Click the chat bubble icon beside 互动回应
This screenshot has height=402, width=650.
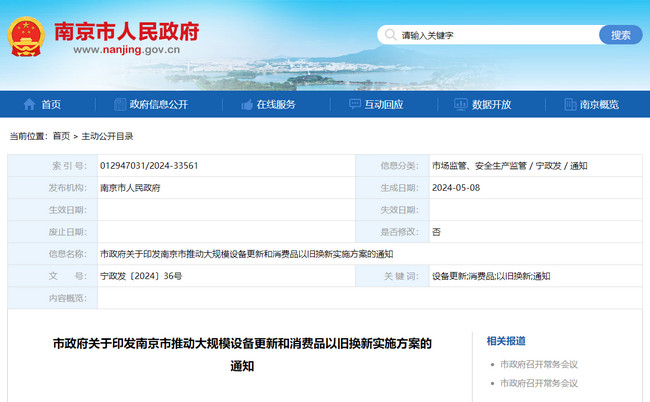click(x=355, y=104)
